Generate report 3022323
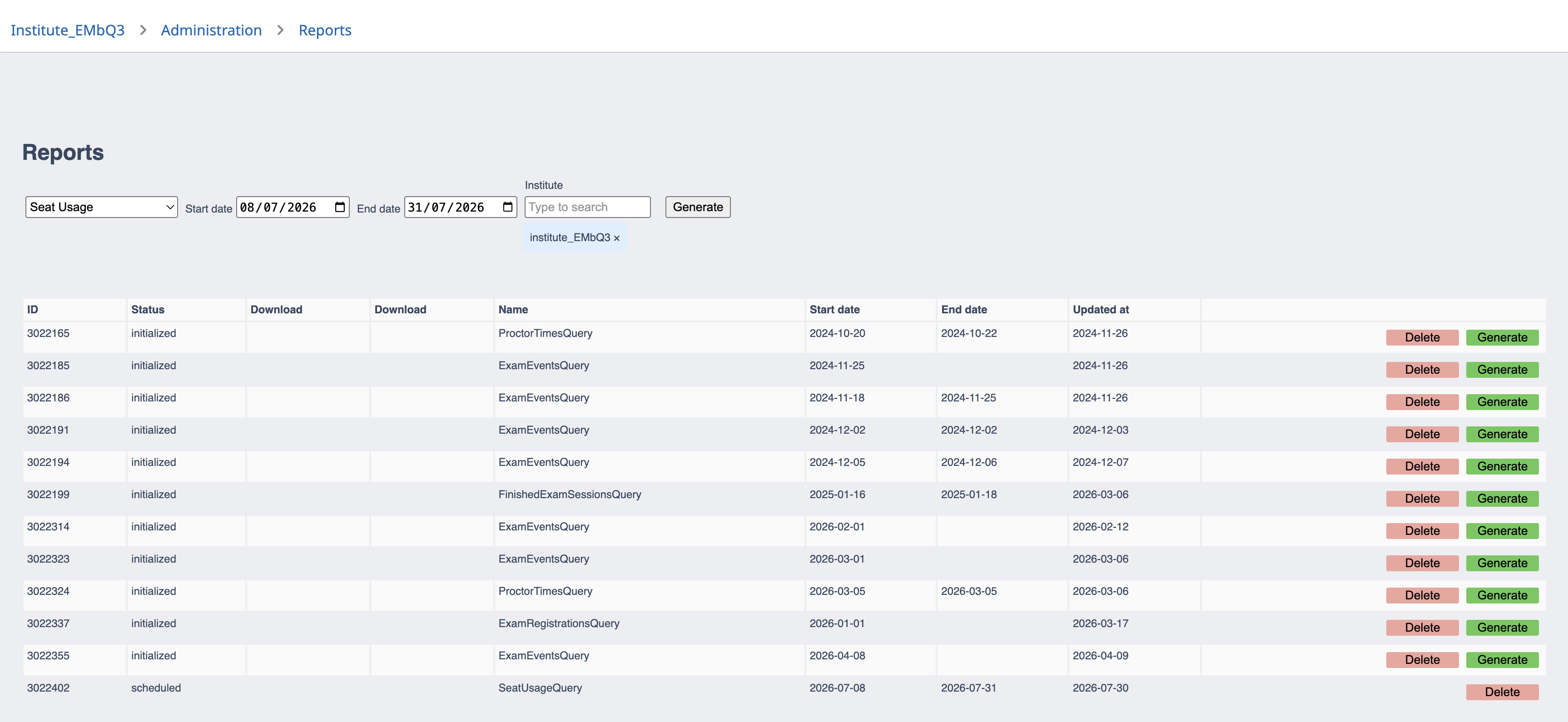The height and width of the screenshot is (722, 1568). (1502, 563)
